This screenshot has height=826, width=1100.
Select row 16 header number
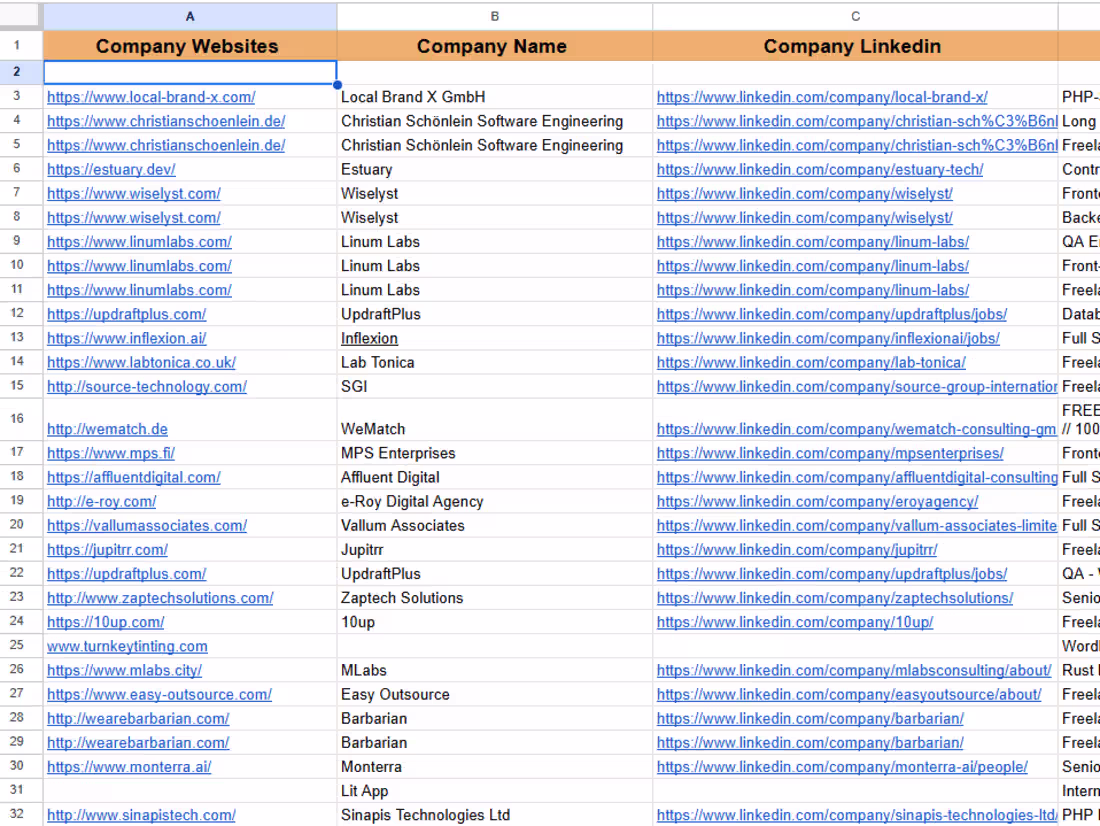point(17,419)
